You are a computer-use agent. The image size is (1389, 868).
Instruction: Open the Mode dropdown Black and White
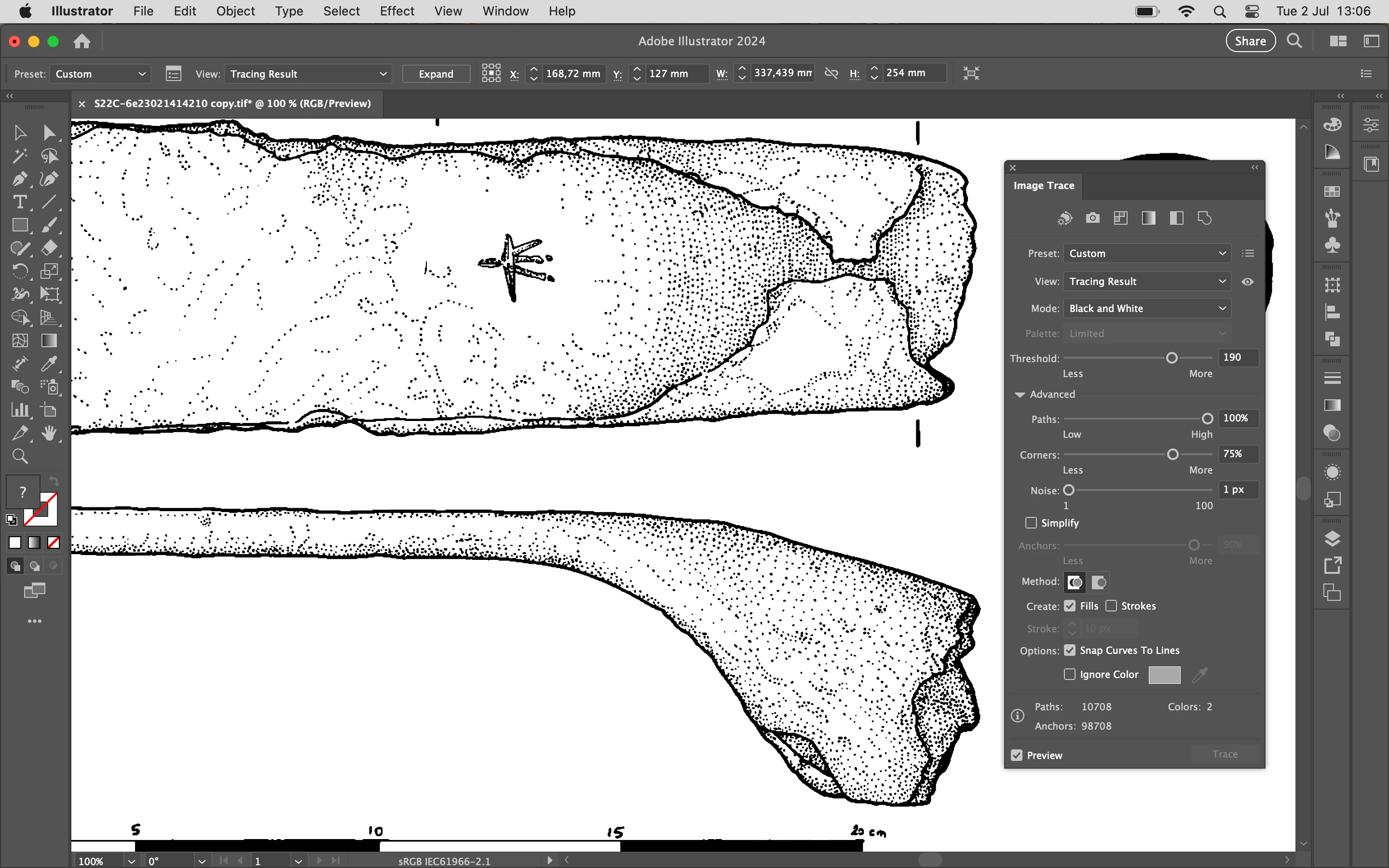click(x=1146, y=309)
